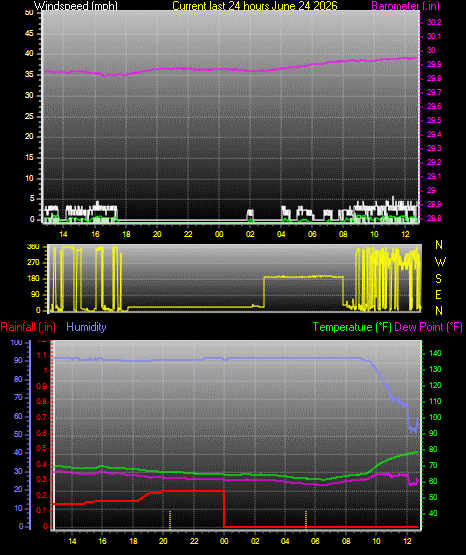This screenshot has width=466, height=555.
Task: Click windspeed scale value "15"
Action: point(29,158)
